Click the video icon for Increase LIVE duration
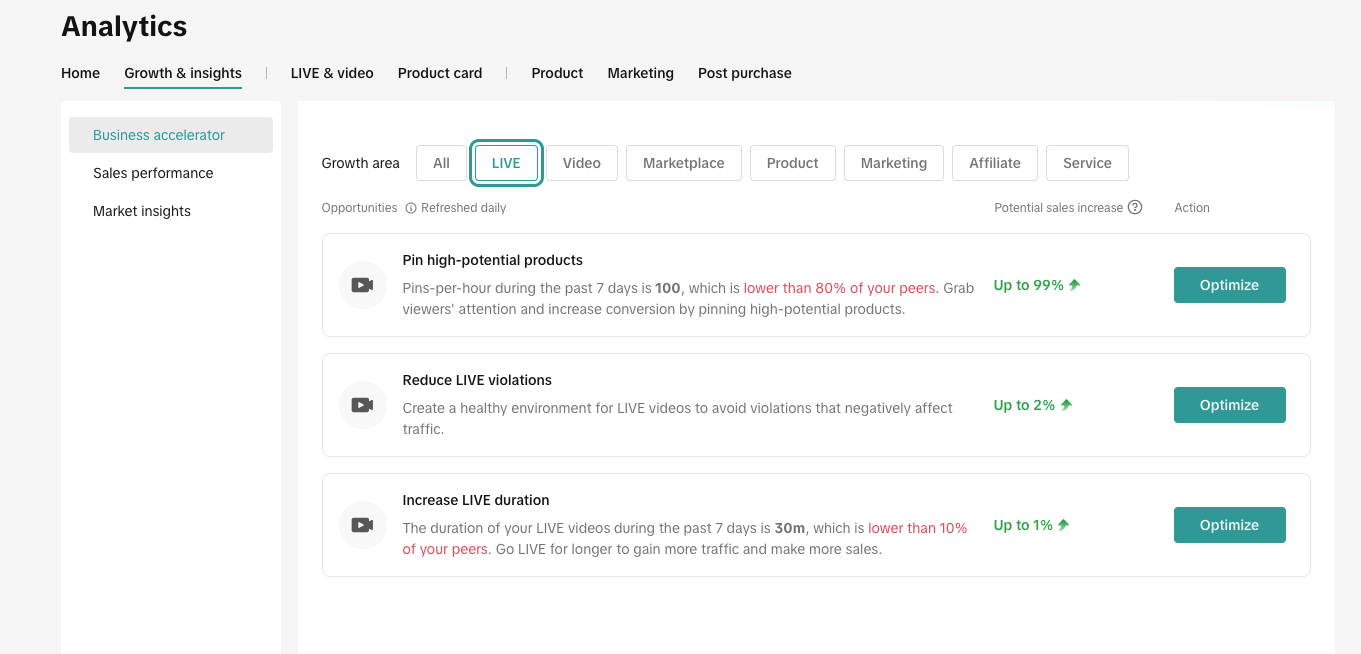 tap(362, 525)
